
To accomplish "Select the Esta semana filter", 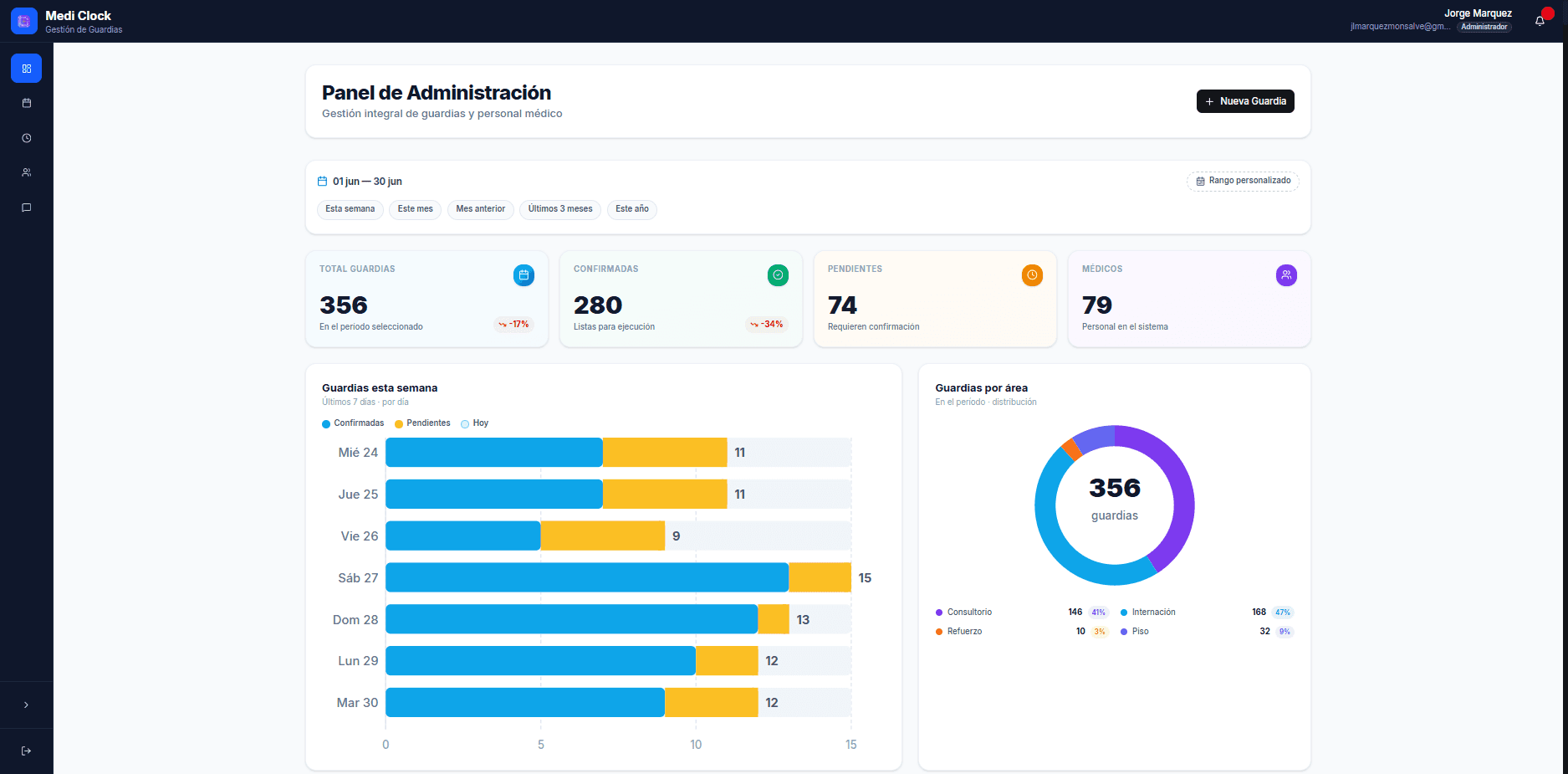I will [x=350, y=209].
